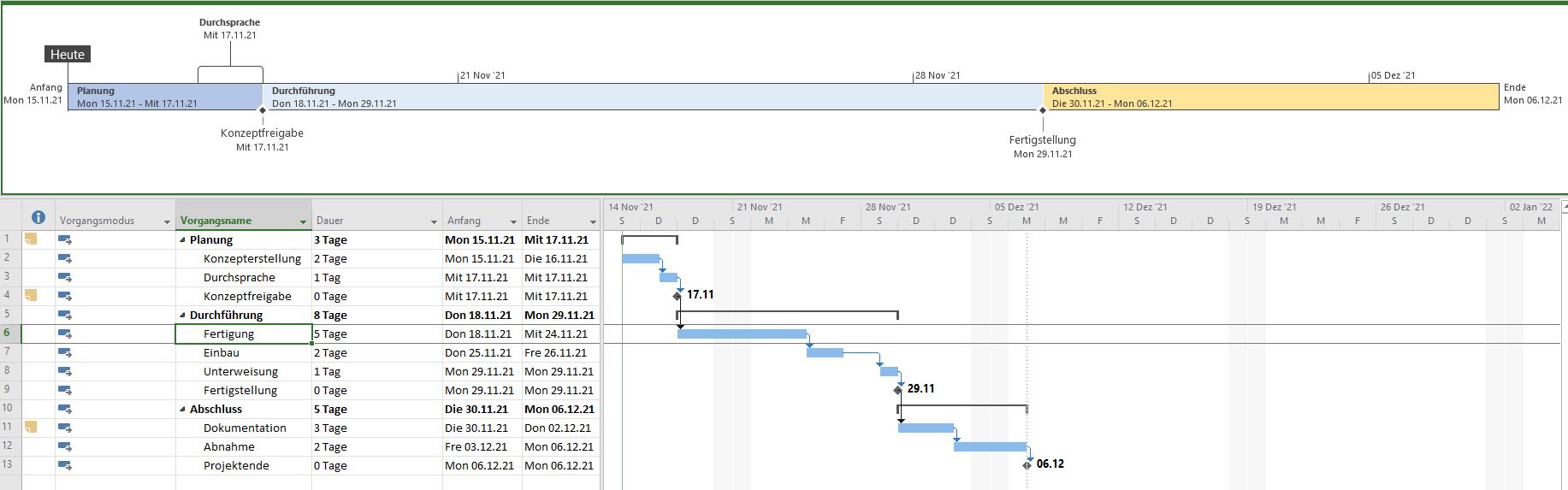Open the note icon on Planung row
The image size is (1568, 490).
[x=31, y=239]
